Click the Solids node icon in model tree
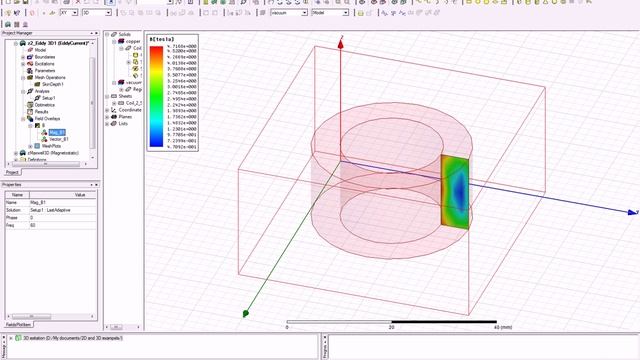 coord(114,34)
